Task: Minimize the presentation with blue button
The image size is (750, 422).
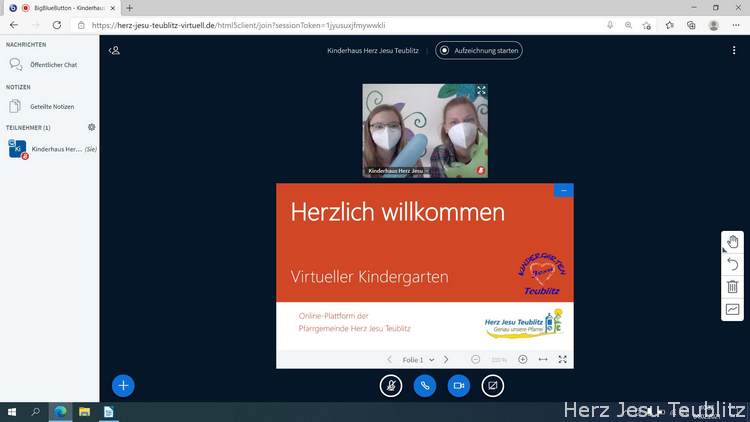Action: tap(563, 190)
